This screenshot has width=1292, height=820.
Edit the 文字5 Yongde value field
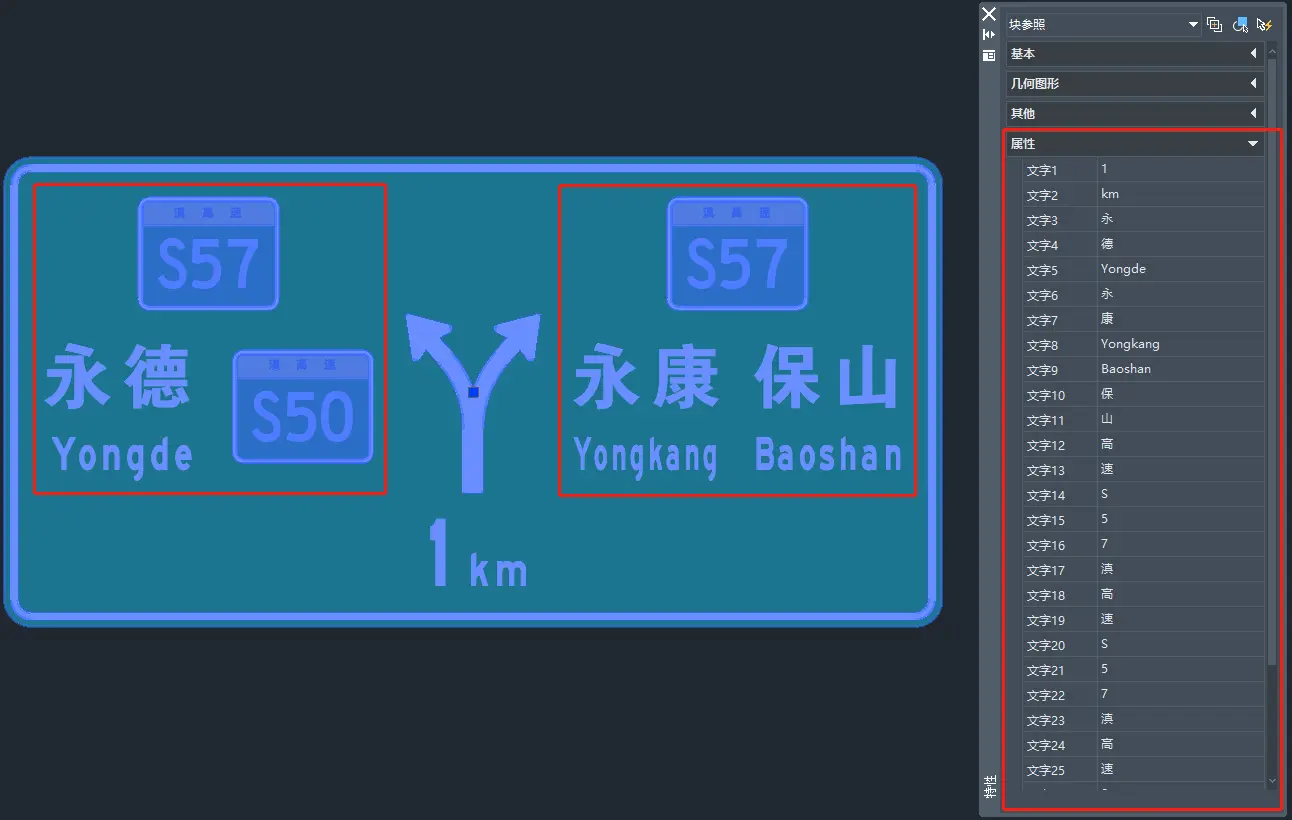pyautogui.click(x=1180, y=269)
